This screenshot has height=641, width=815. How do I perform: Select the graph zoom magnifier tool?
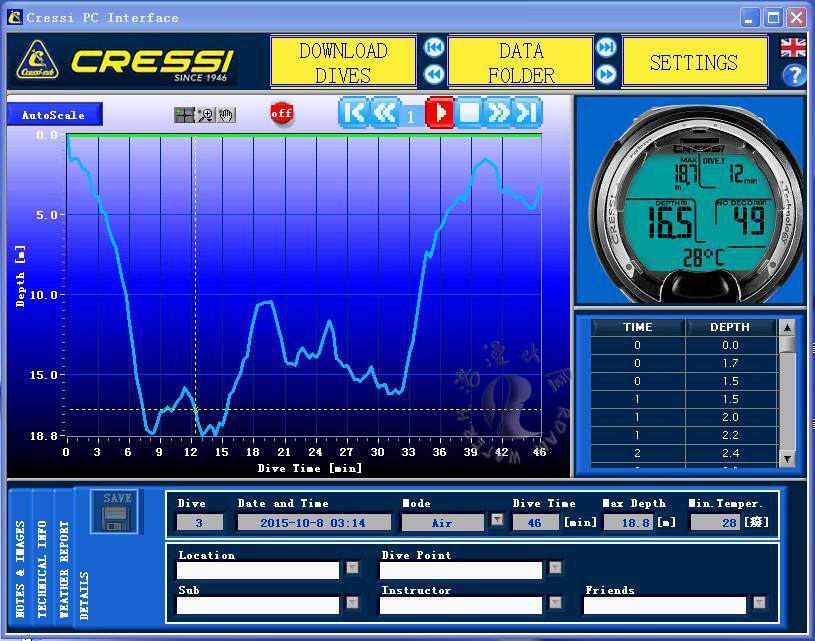206,115
